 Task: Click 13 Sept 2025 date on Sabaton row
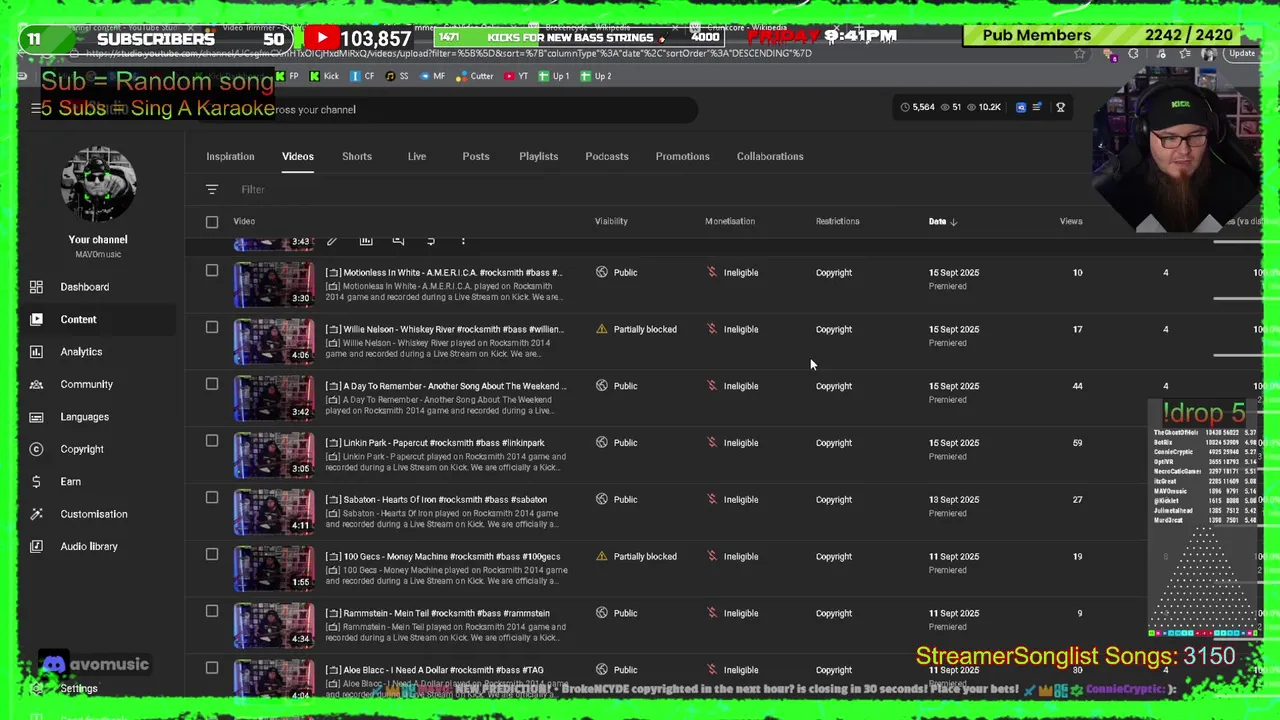pyautogui.click(x=954, y=499)
